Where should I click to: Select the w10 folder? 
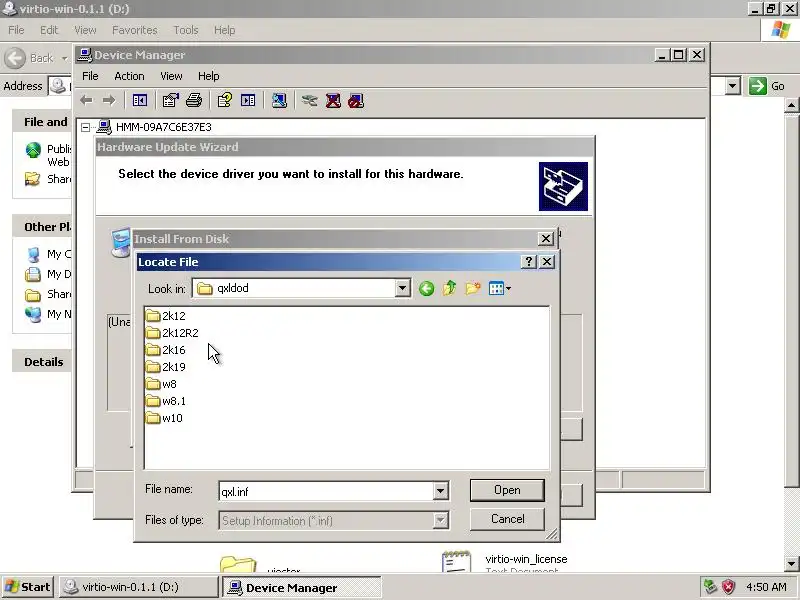(x=164, y=418)
